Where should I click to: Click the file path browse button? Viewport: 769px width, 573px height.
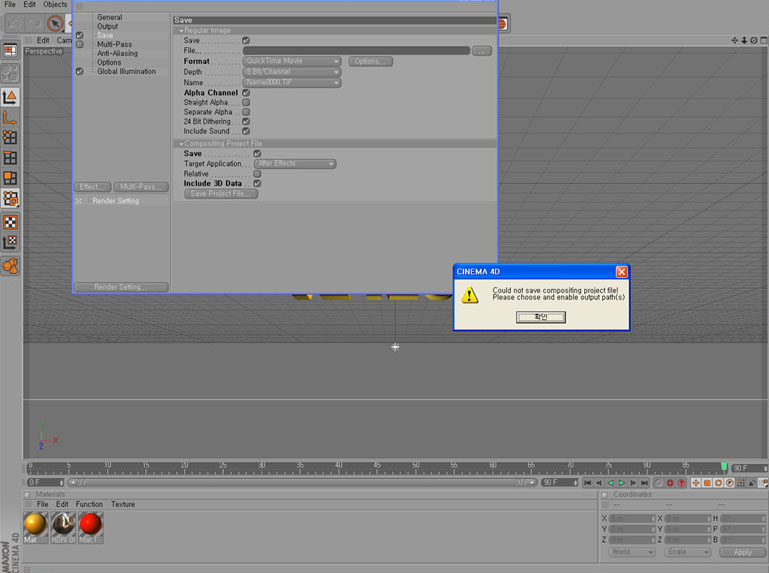tap(482, 51)
